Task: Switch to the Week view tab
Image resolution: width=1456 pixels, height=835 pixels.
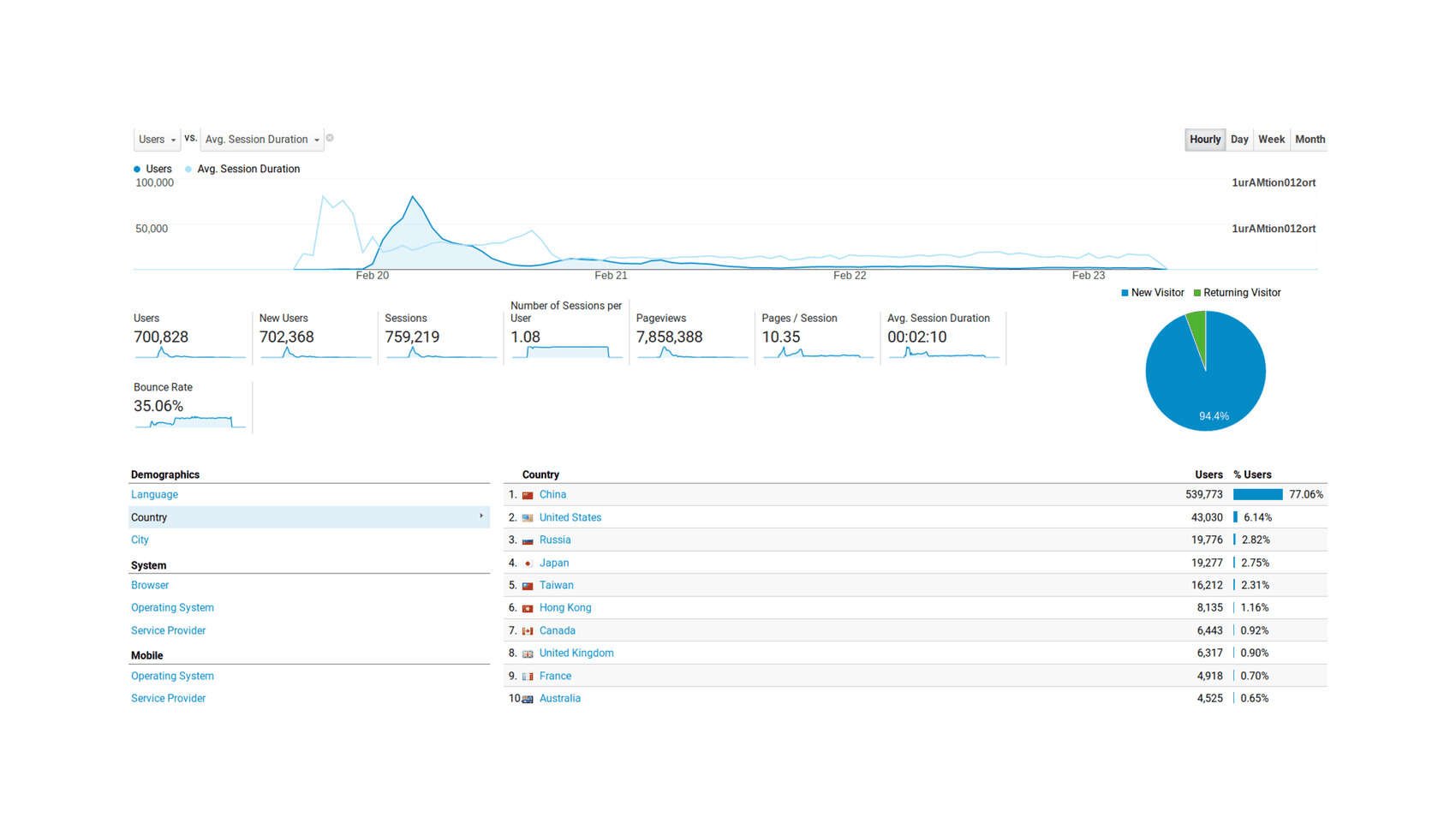Action: coord(1271,139)
